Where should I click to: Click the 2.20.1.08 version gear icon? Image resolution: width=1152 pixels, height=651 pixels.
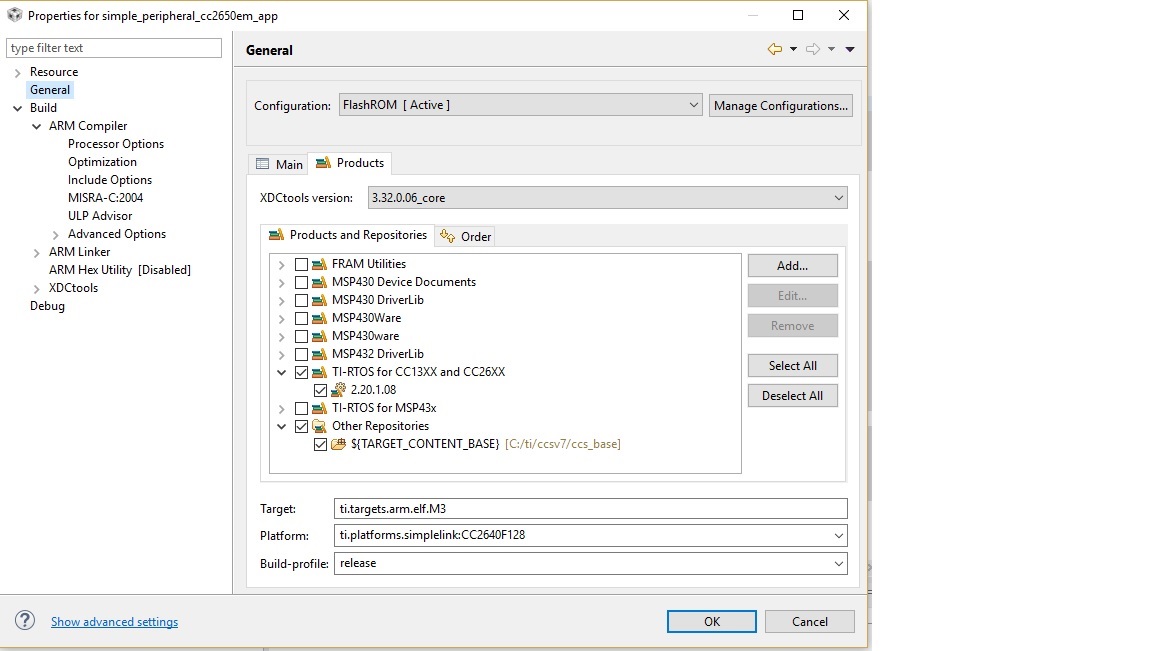click(x=338, y=390)
